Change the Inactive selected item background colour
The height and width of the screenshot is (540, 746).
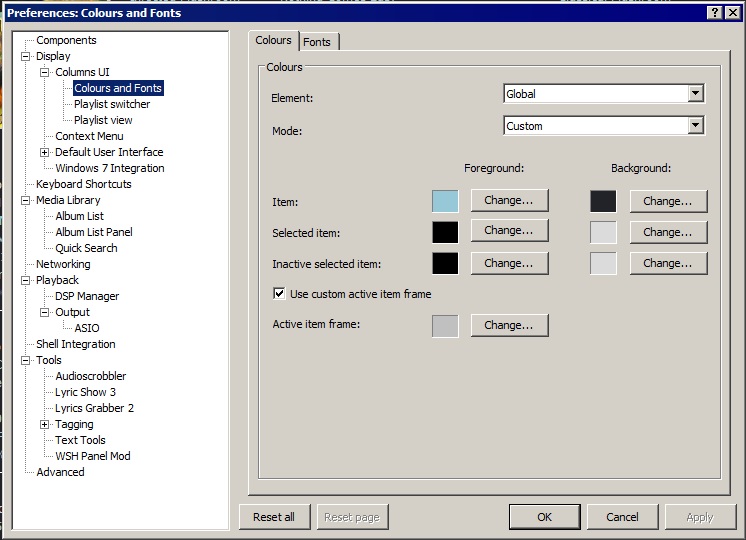668,263
